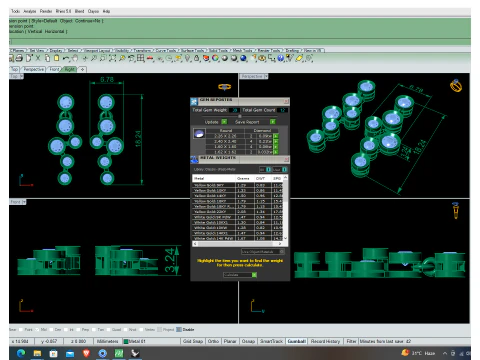Open the Perspective viewport title dropdown
This screenshot has width=480, height=360.
click(x=266, y=76)
